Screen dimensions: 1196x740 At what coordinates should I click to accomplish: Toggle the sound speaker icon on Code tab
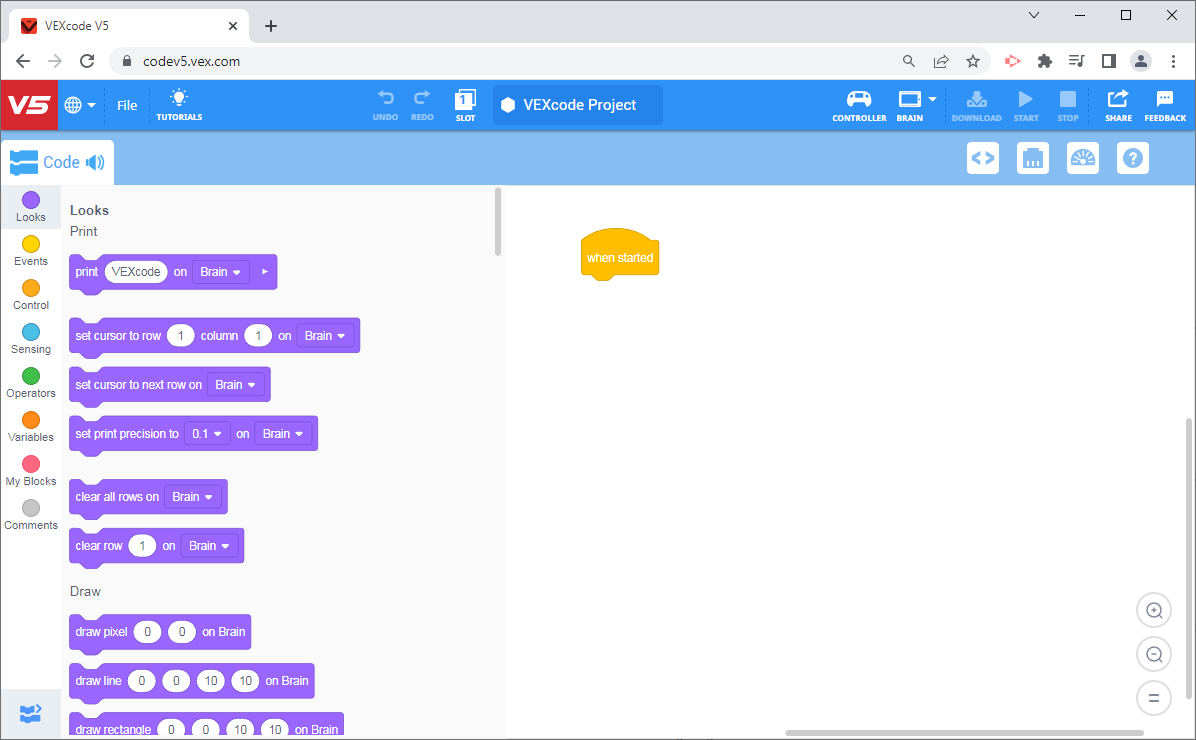[95, 162]
